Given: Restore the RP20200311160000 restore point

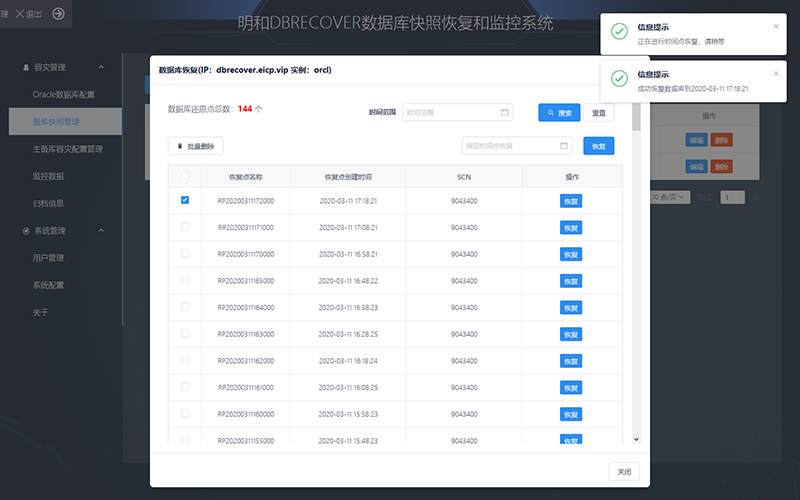Looking at the screenshot, I should [x=571, y=414].
